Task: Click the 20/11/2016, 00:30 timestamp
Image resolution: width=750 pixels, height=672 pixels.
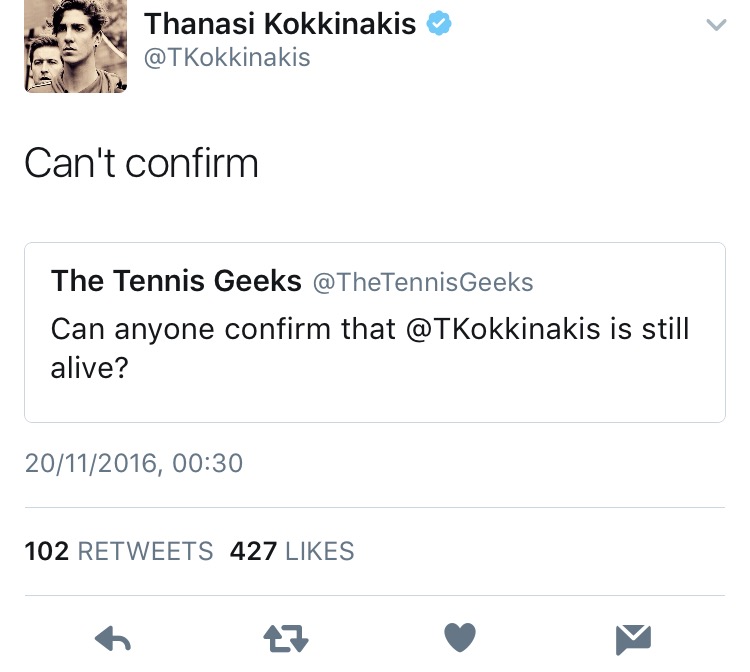Action: (x=134, y=463)
